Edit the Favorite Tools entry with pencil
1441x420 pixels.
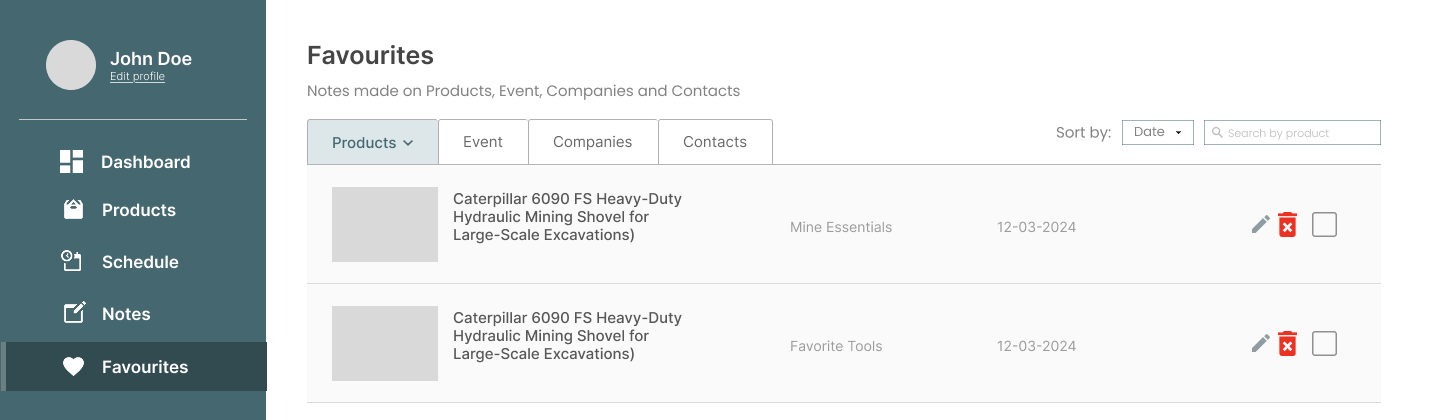coord(1260,344)
